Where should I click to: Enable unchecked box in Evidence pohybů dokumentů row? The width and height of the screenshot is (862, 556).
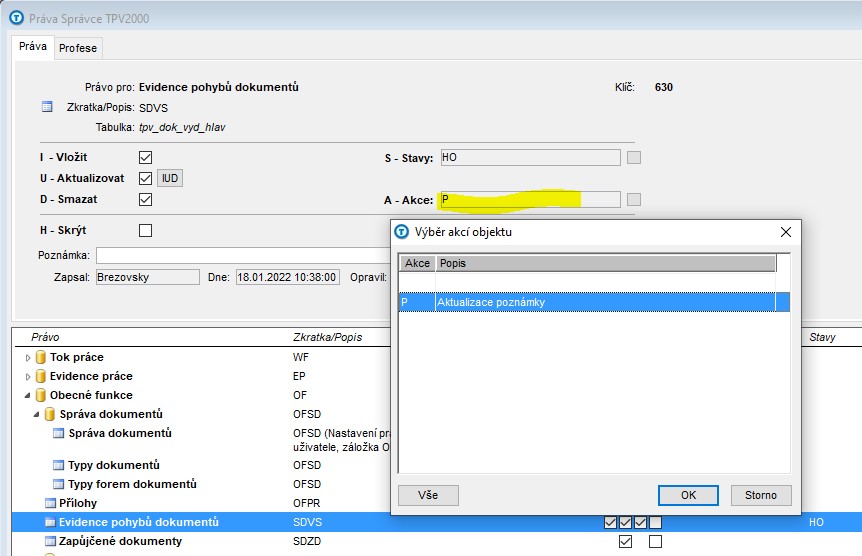[655, 522]
